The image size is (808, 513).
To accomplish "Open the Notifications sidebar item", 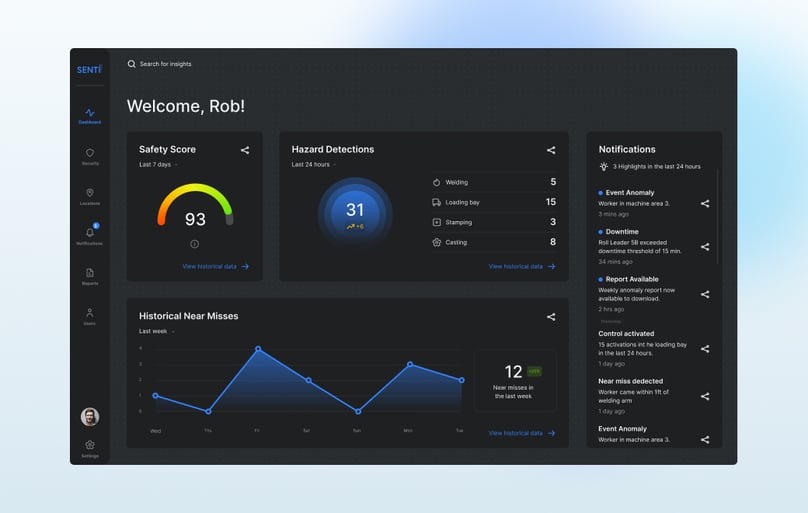I will pyautogui.click(x=90, y=235).
